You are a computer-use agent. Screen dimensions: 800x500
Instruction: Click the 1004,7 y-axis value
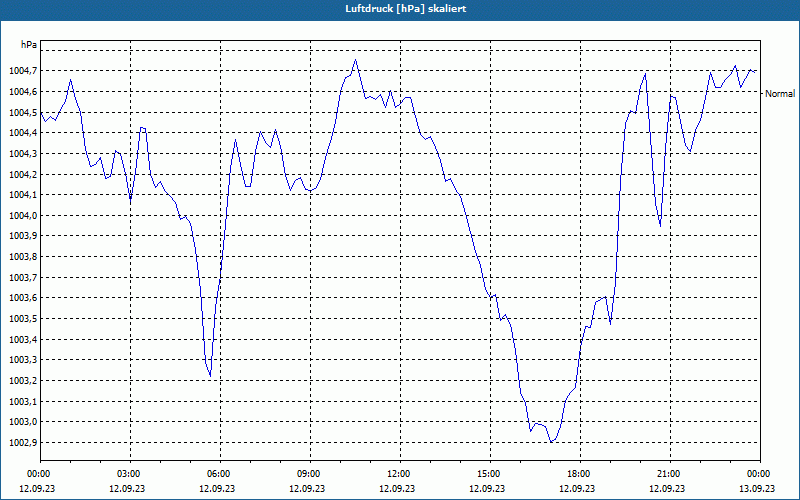(x=23, y=71)
